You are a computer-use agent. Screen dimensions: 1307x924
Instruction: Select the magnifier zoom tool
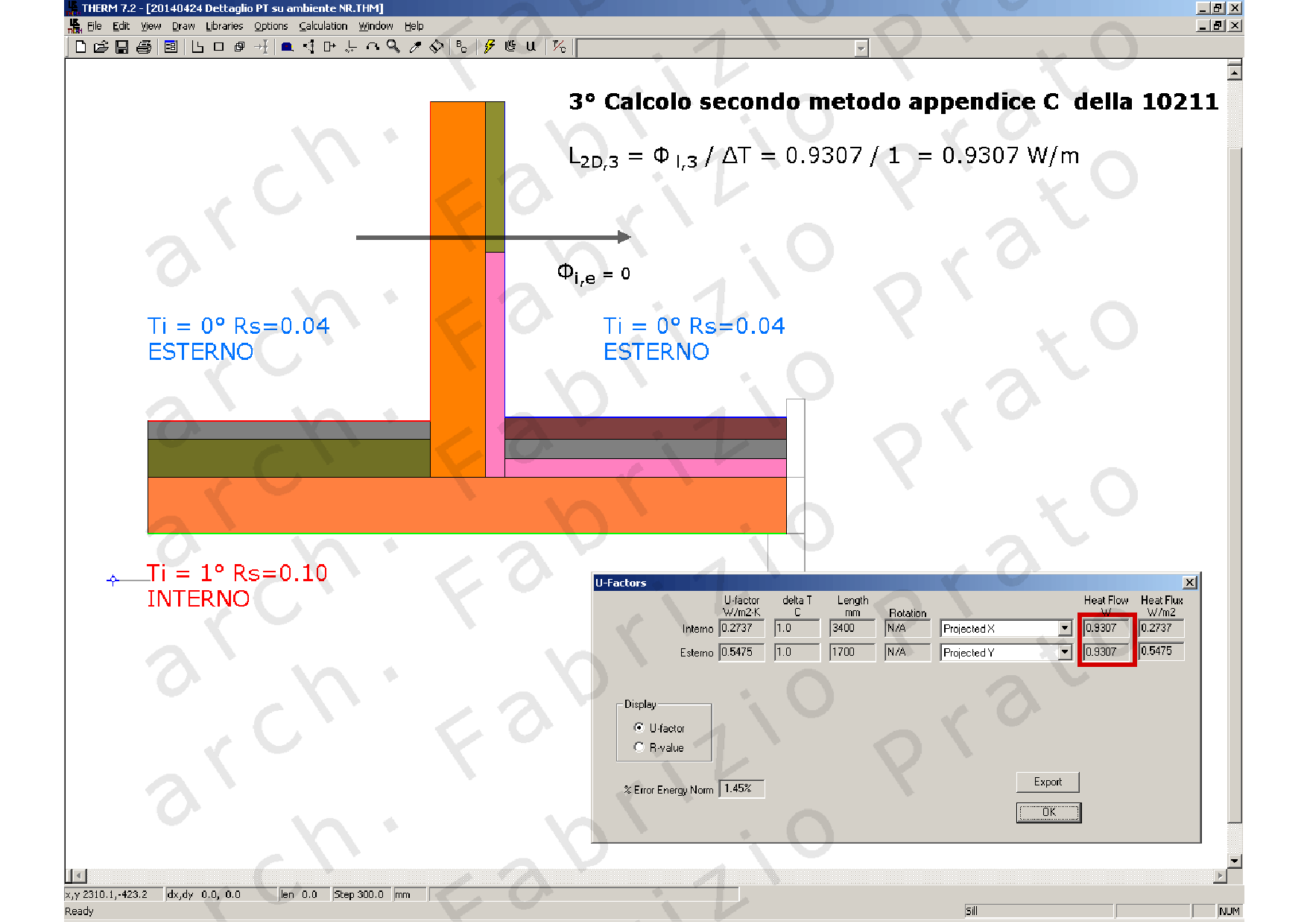coord(393,47)
